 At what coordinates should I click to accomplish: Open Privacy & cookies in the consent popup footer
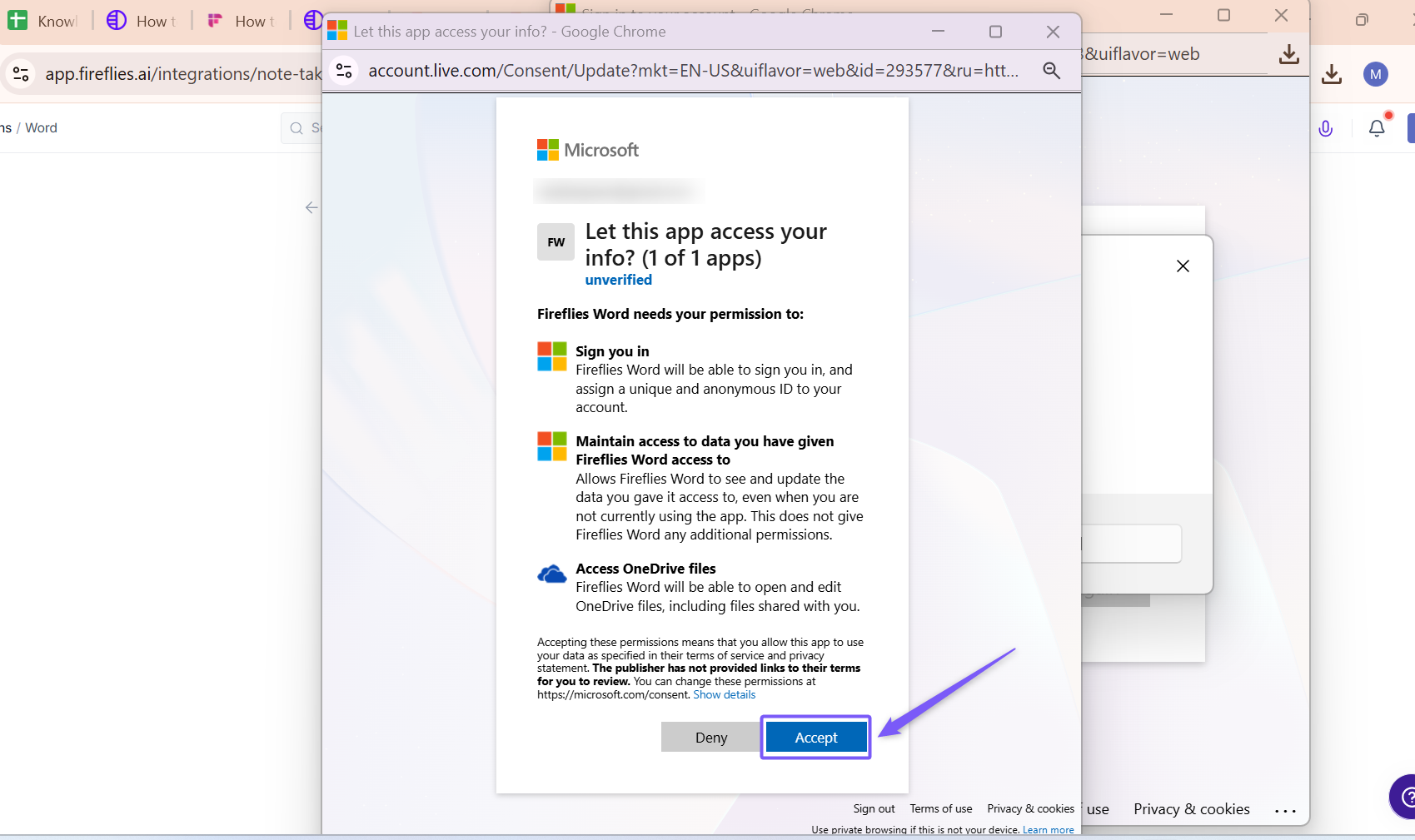click(1030, 808)
